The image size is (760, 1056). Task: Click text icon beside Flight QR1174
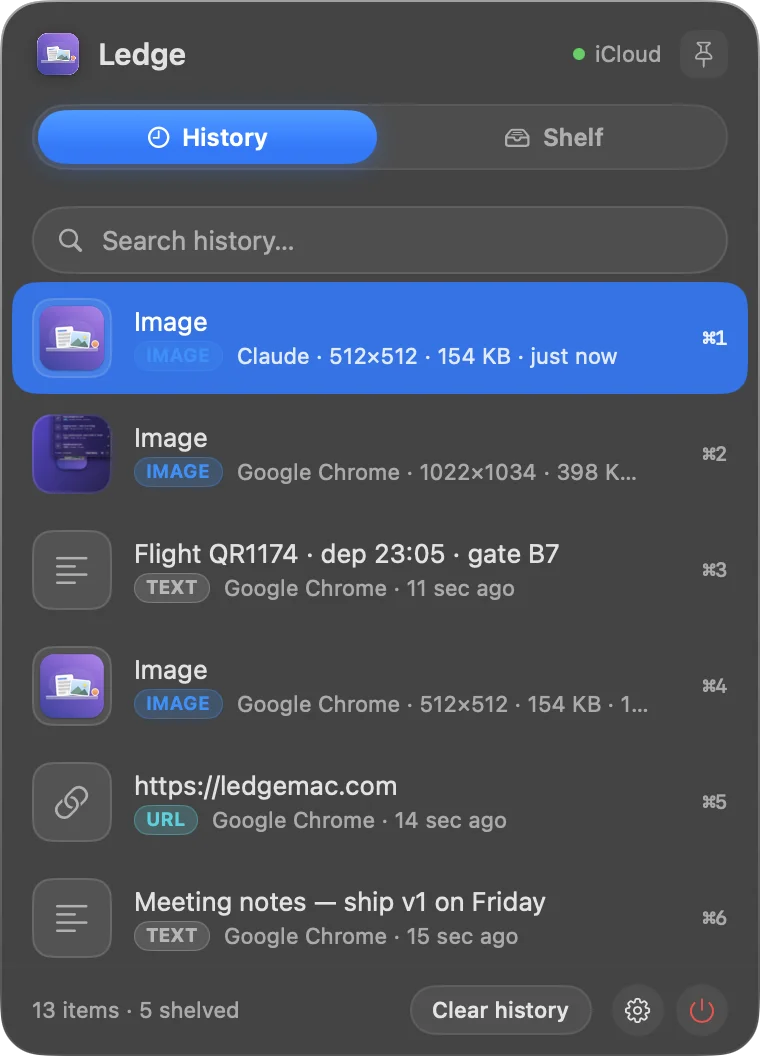click(72, 570)
